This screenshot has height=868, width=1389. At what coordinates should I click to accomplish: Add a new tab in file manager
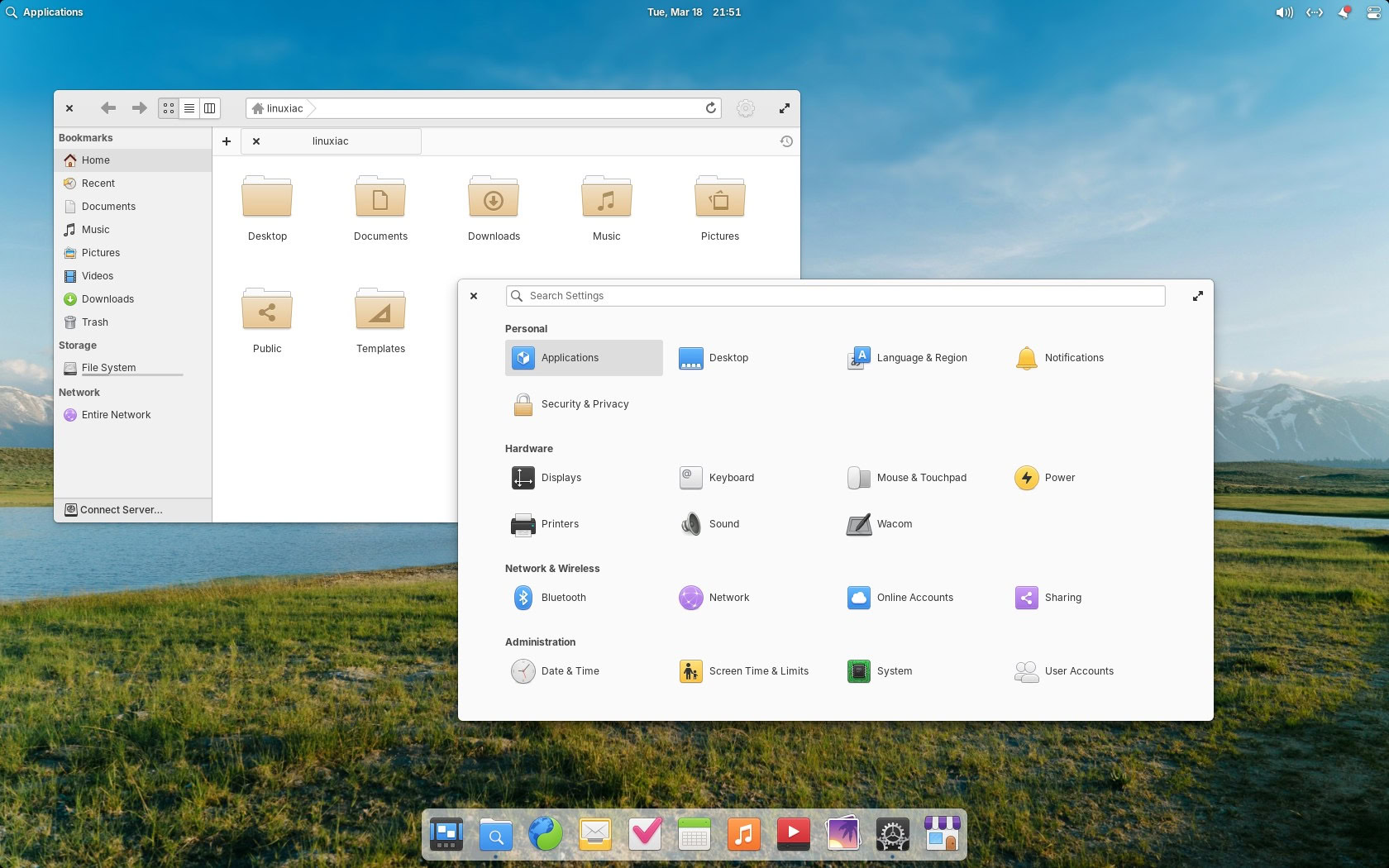click(x=227, y=141)
